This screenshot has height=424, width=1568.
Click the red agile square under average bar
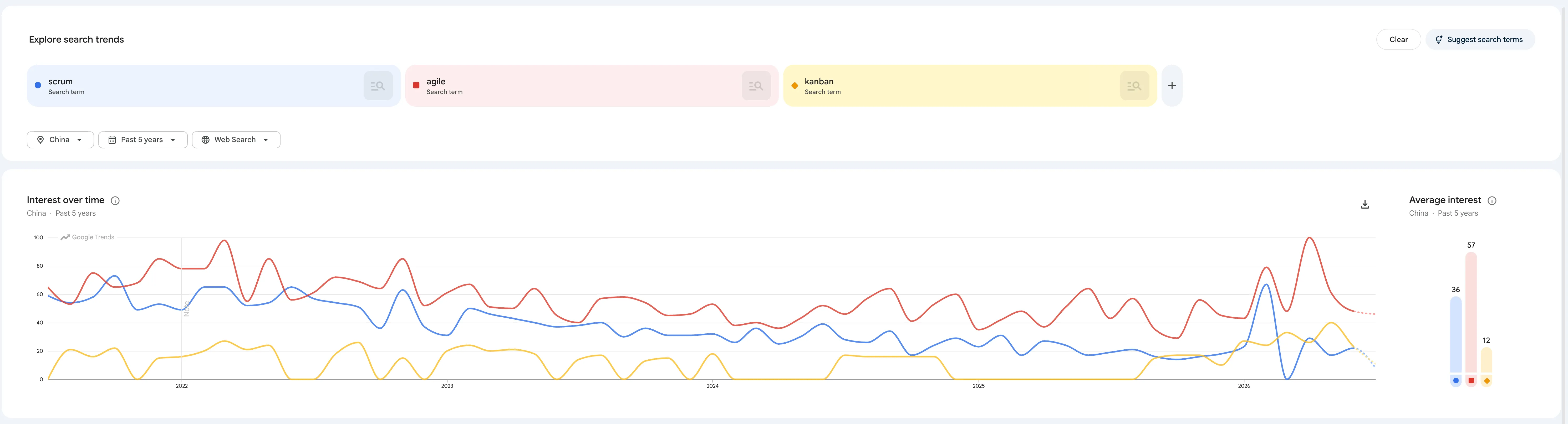point(1471,381)
